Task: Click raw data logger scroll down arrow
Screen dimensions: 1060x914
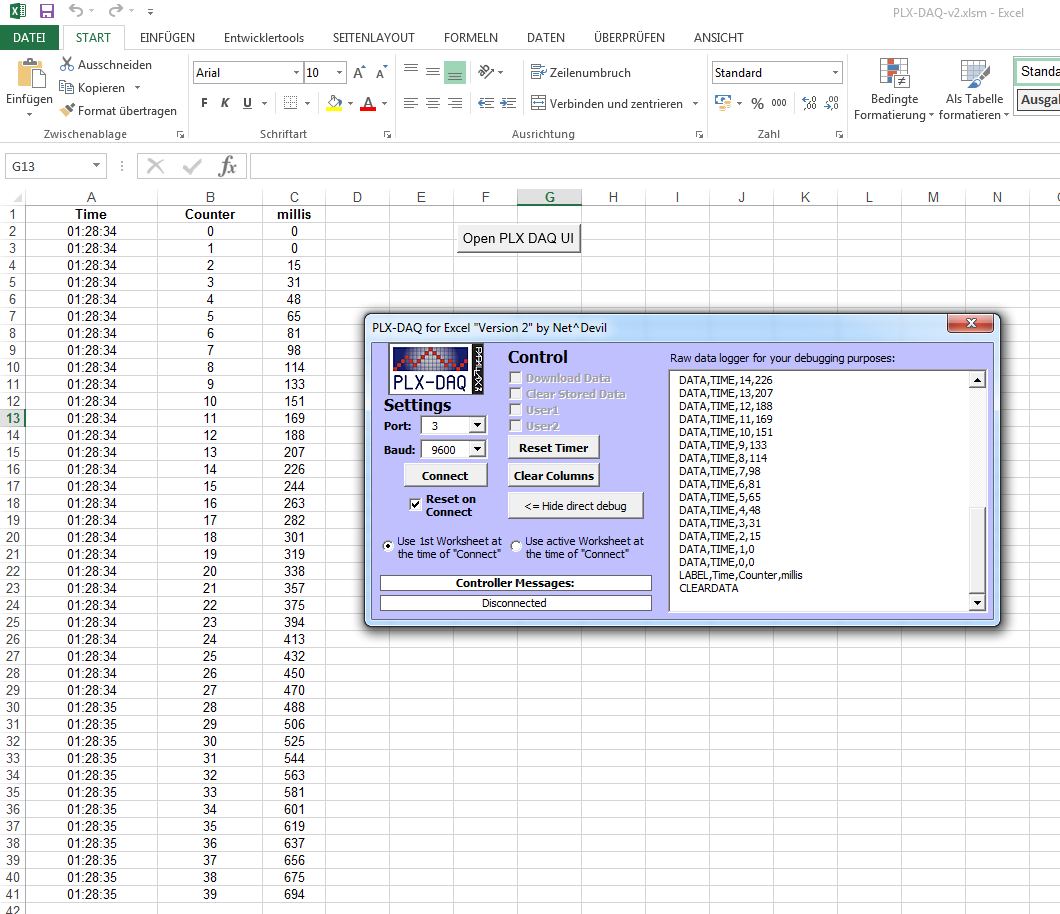Action: (x=977, y=602)
